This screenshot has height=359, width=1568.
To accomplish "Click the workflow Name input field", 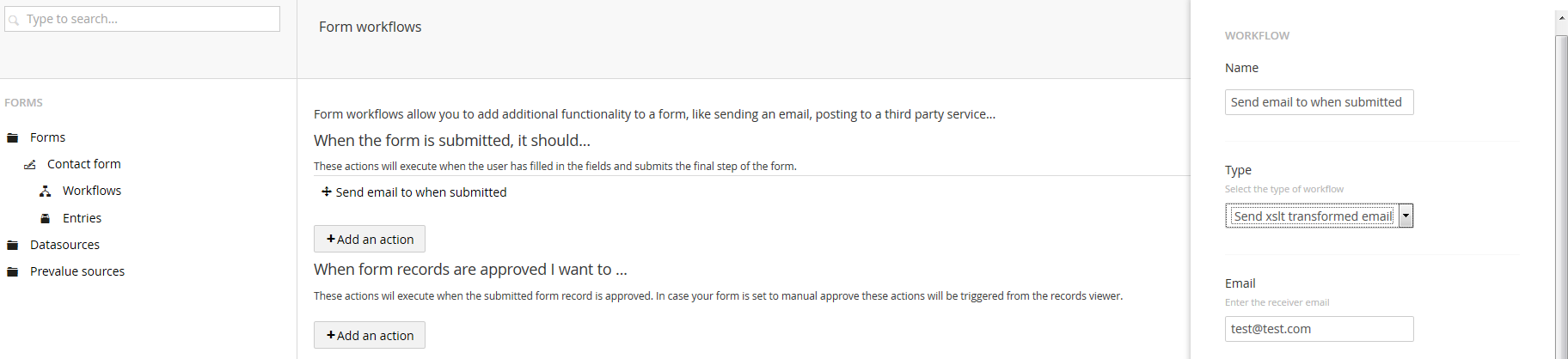I will [1320, 102].
